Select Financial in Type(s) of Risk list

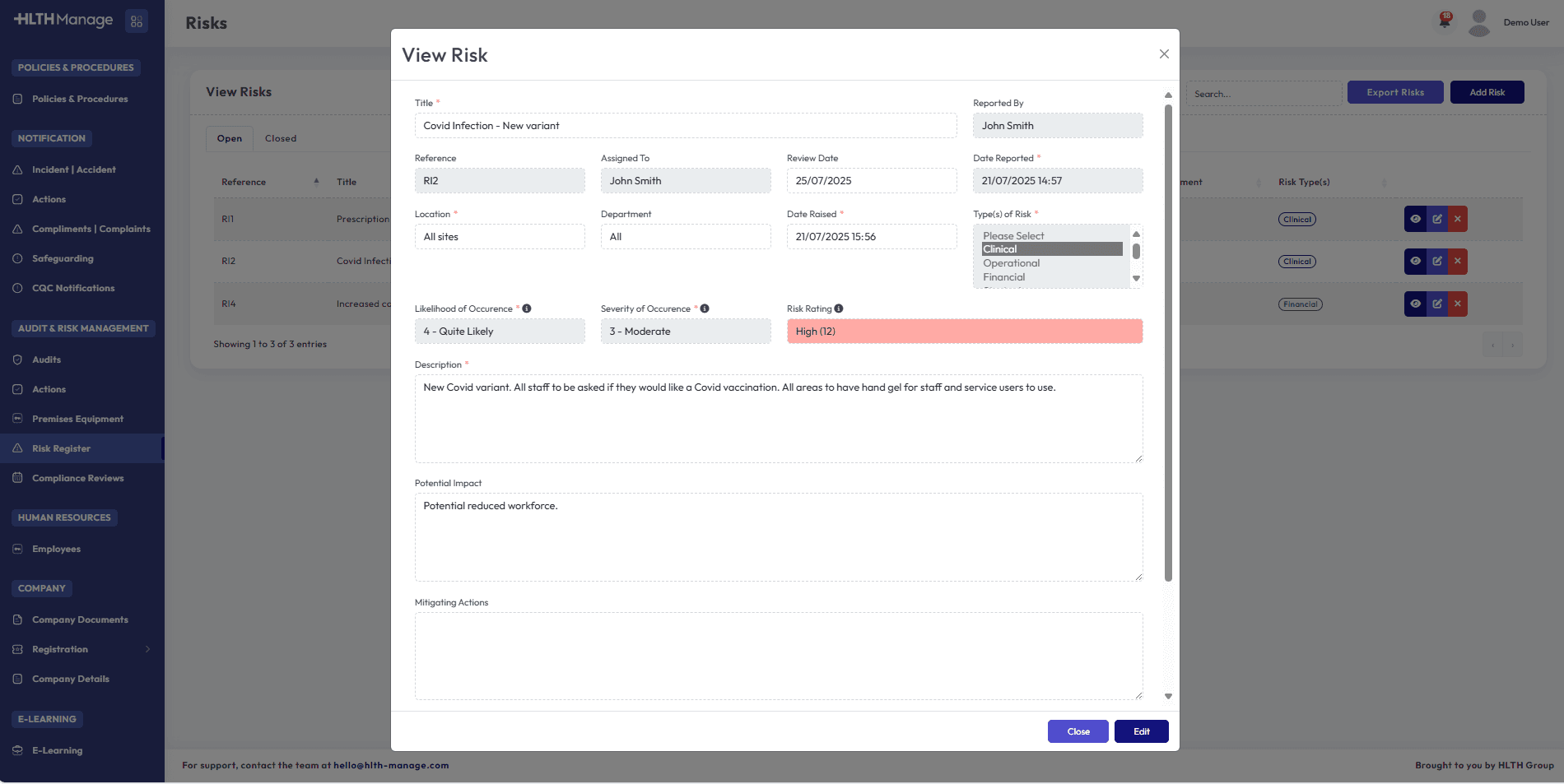click(x=1004, y=277)
